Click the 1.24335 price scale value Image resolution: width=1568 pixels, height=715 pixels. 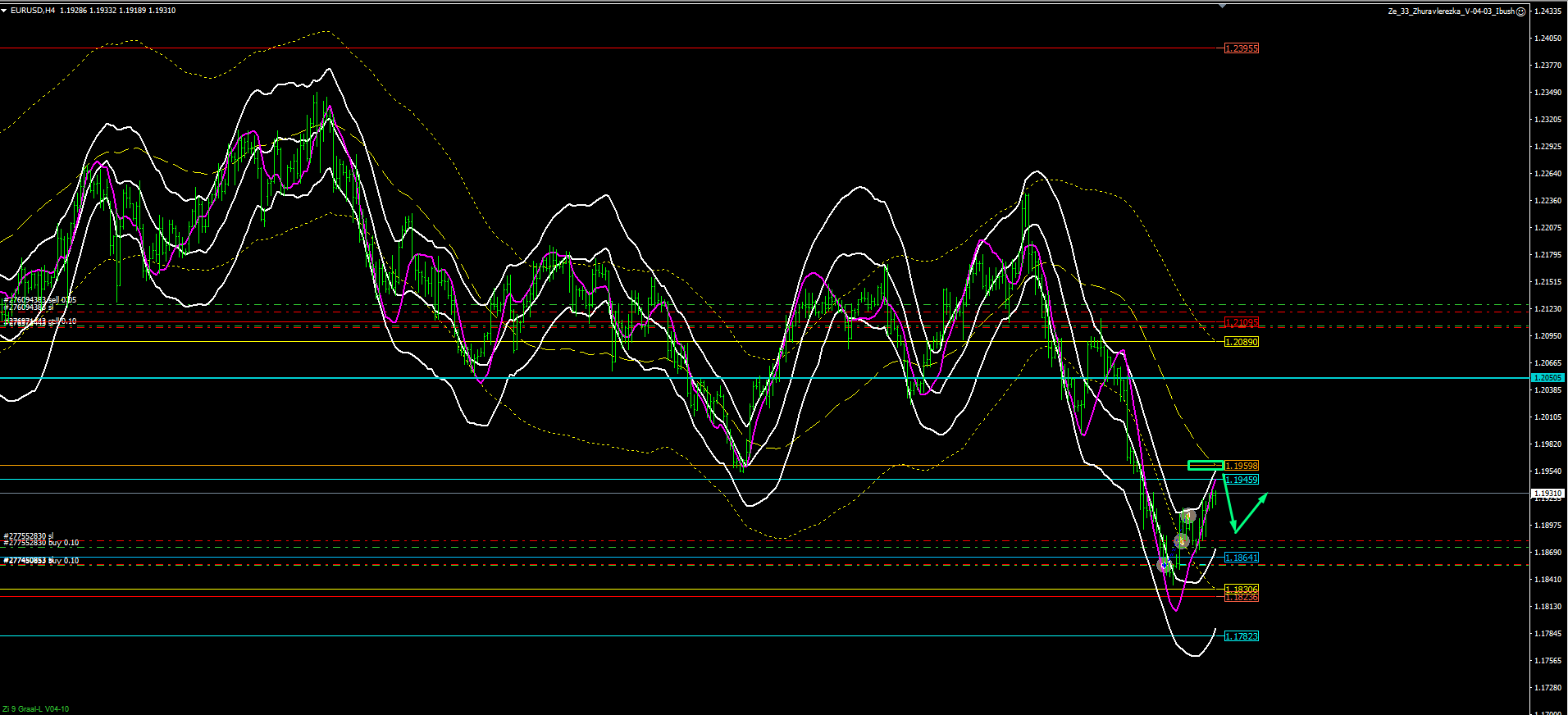click(1548, 11)
